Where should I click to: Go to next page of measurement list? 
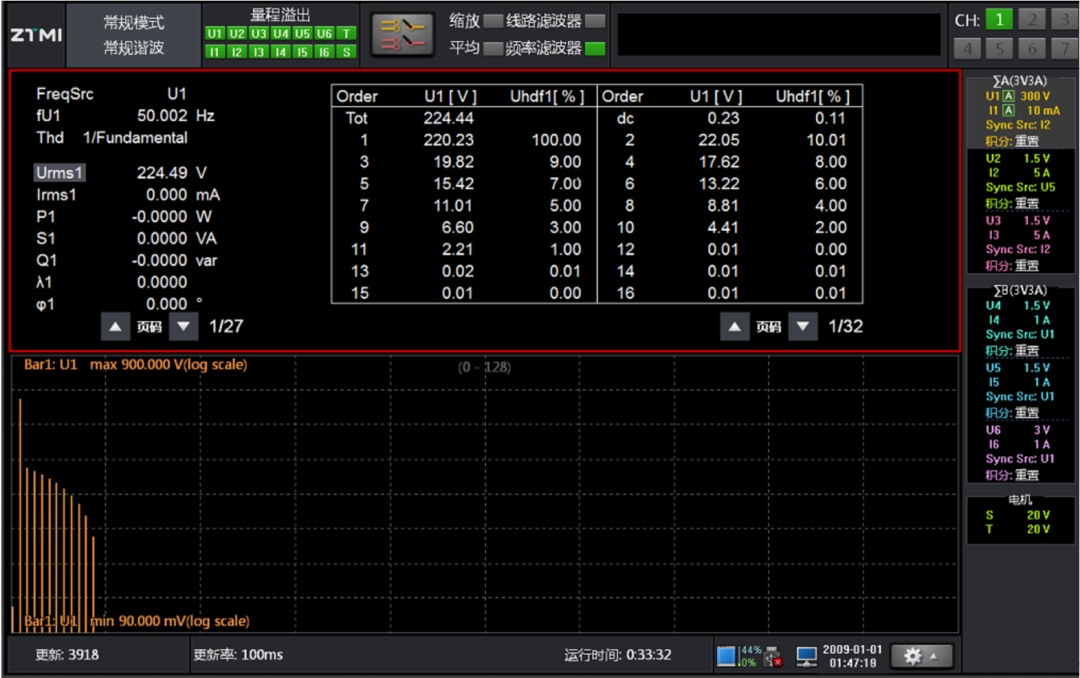click(183, 326)
